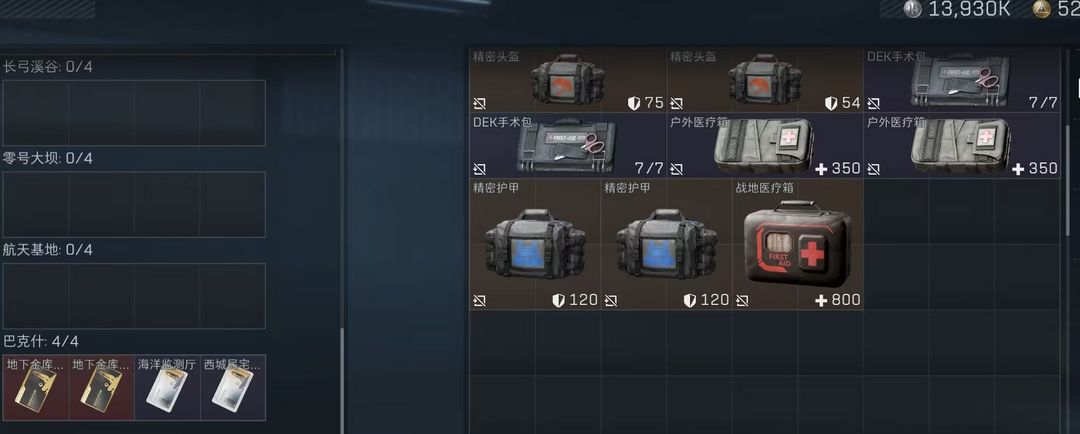Screen dimensions: 1080x434
Task: Select the first gold 地下金库 keycard
Action: [x=36, y=388]
